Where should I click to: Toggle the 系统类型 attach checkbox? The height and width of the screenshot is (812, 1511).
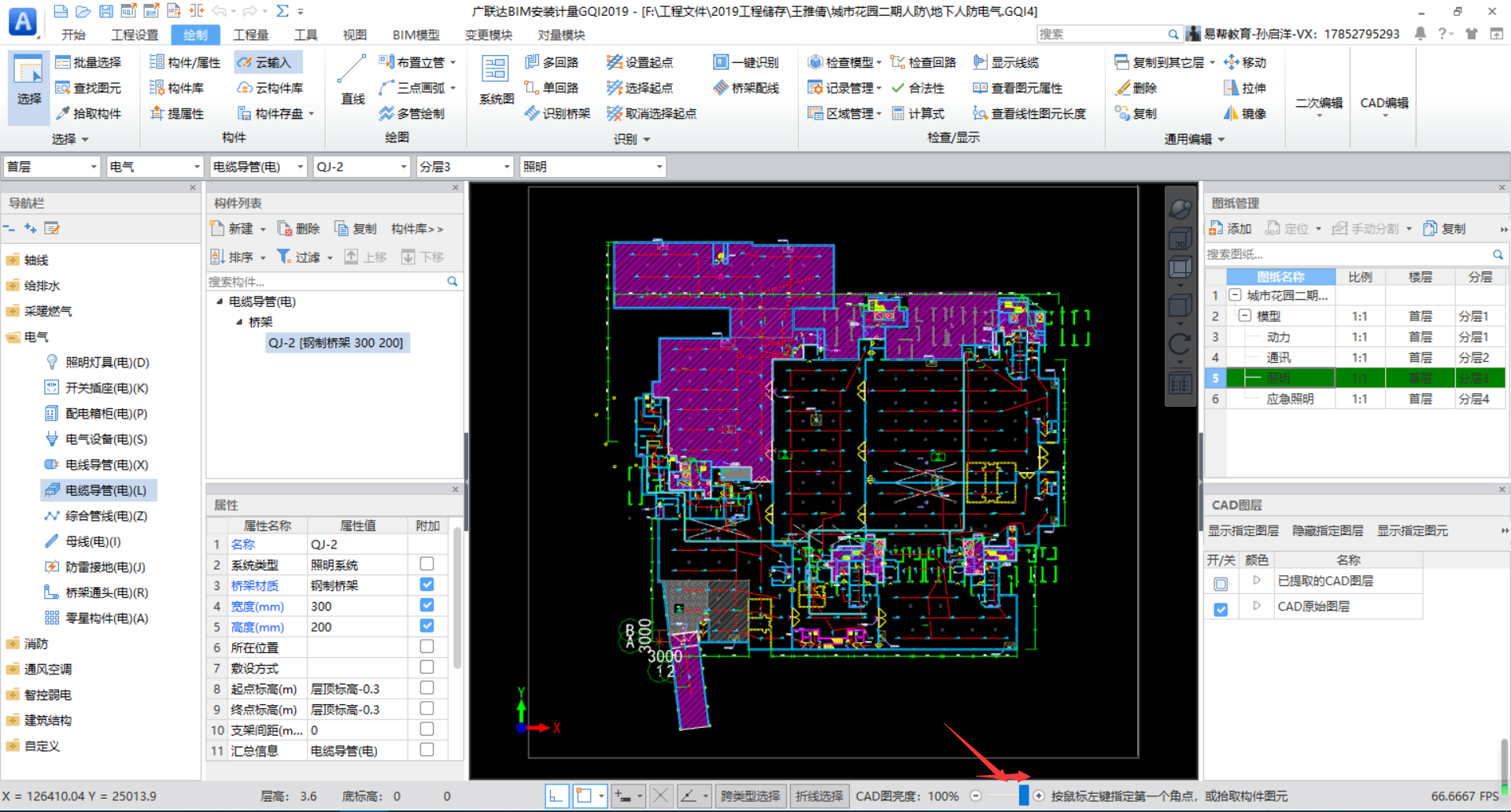pyautogui.click(x=427, y=563)
